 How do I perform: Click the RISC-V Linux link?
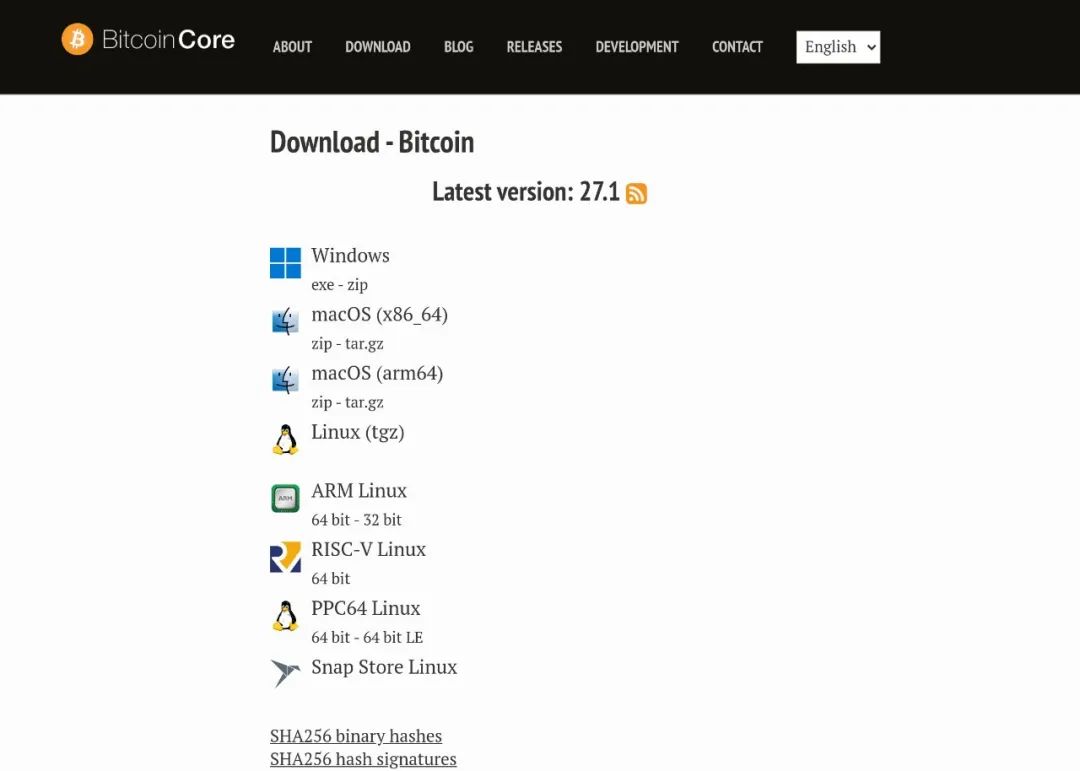click(x=368, y=549)
